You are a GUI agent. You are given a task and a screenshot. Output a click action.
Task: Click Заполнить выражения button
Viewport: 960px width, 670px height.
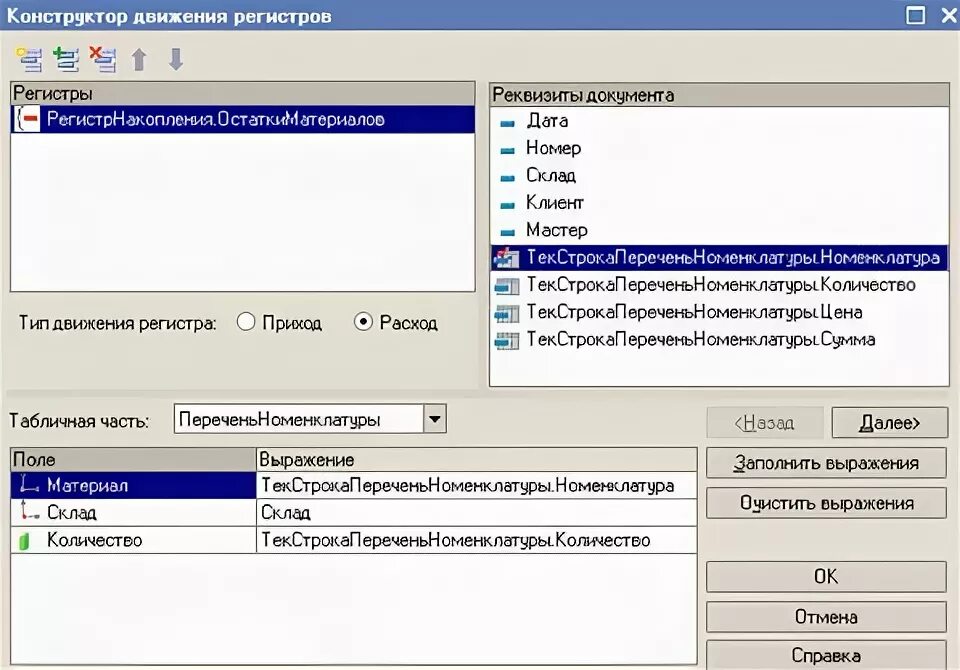[x=826, y=463]
